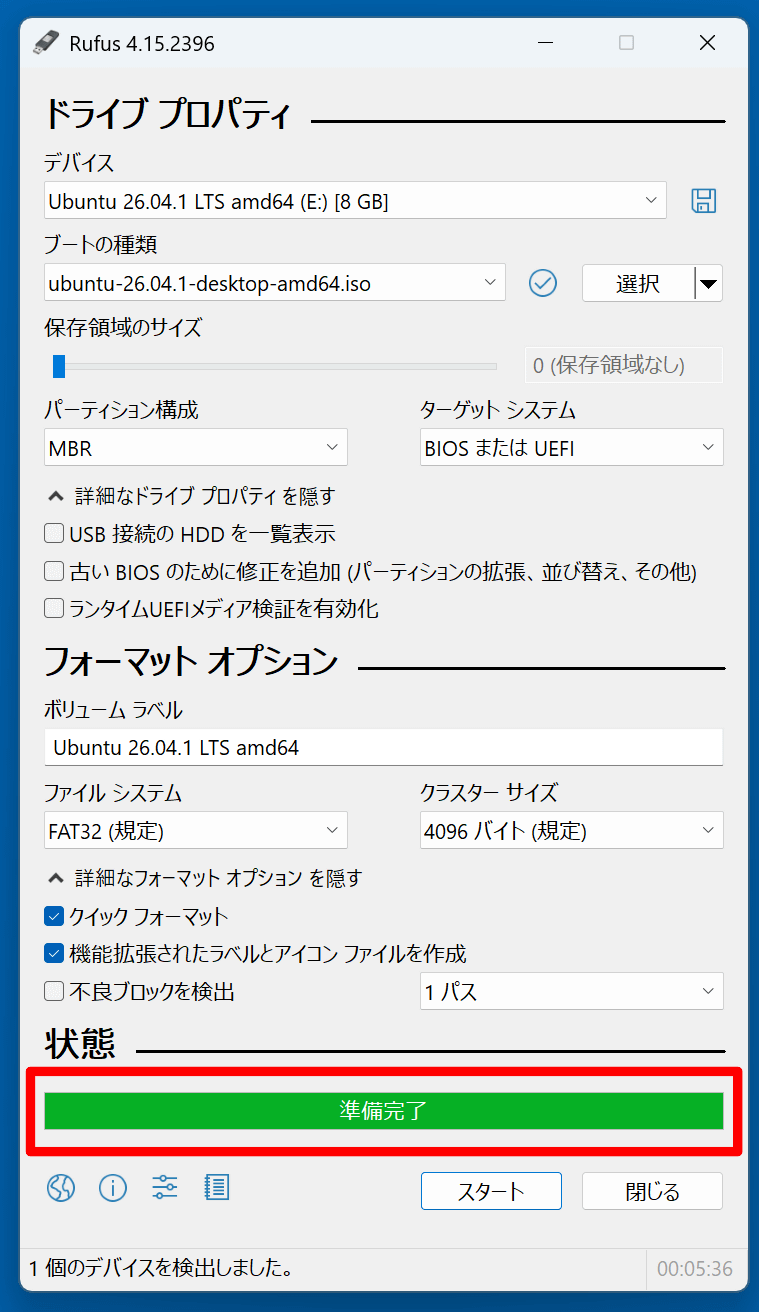Show the log viewer icon

(216, 1188)
